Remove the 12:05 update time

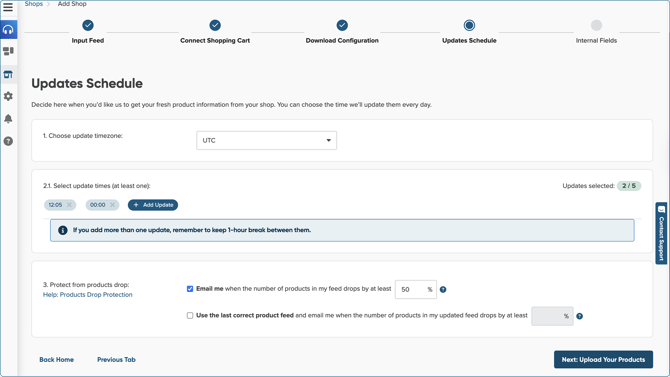[69, 205]
